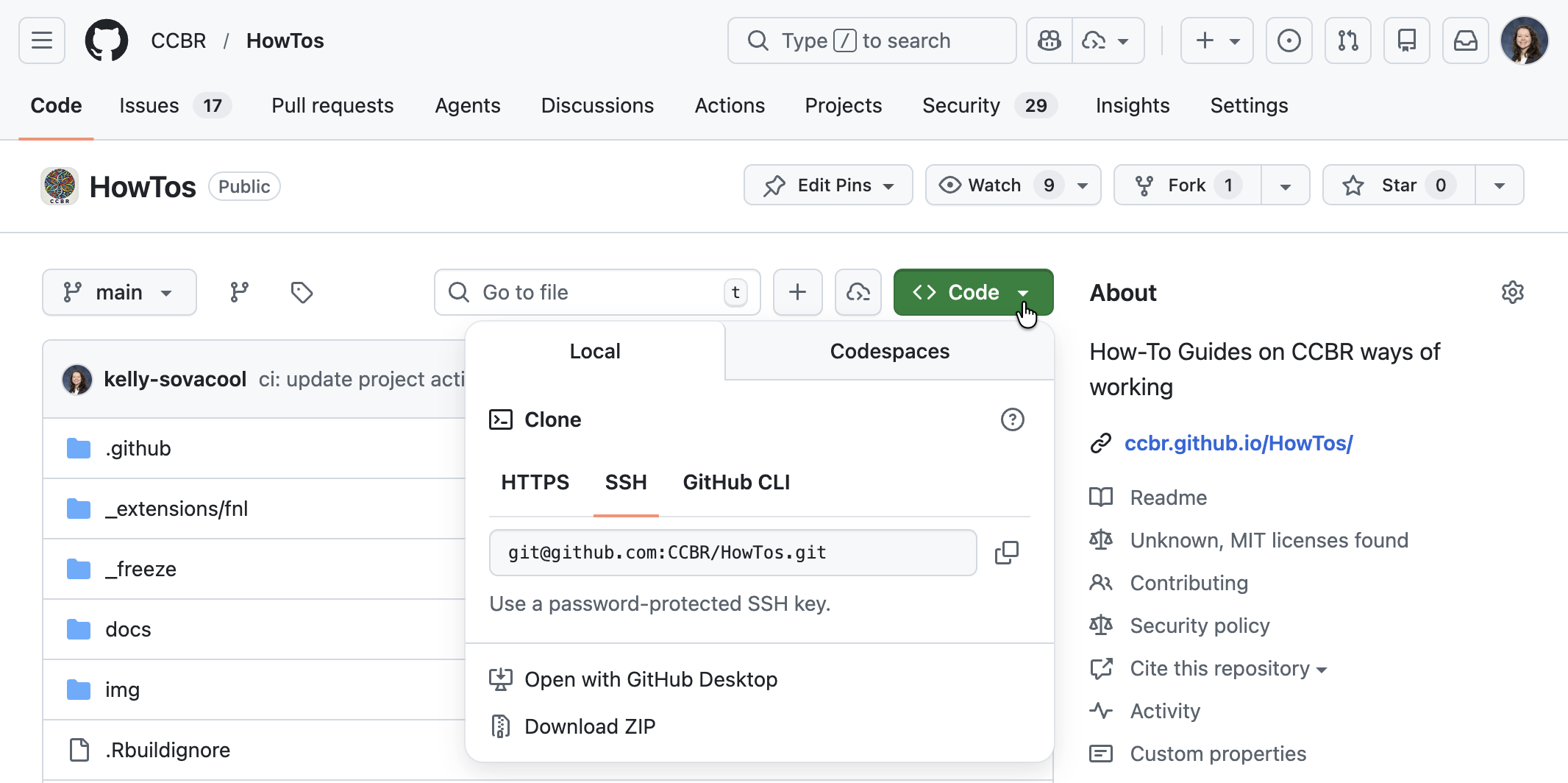Image resolution: width=1568 pixels, height=783 pixels.
Task: Open the Pull requests tab
Action: click(x=332, y=105)
